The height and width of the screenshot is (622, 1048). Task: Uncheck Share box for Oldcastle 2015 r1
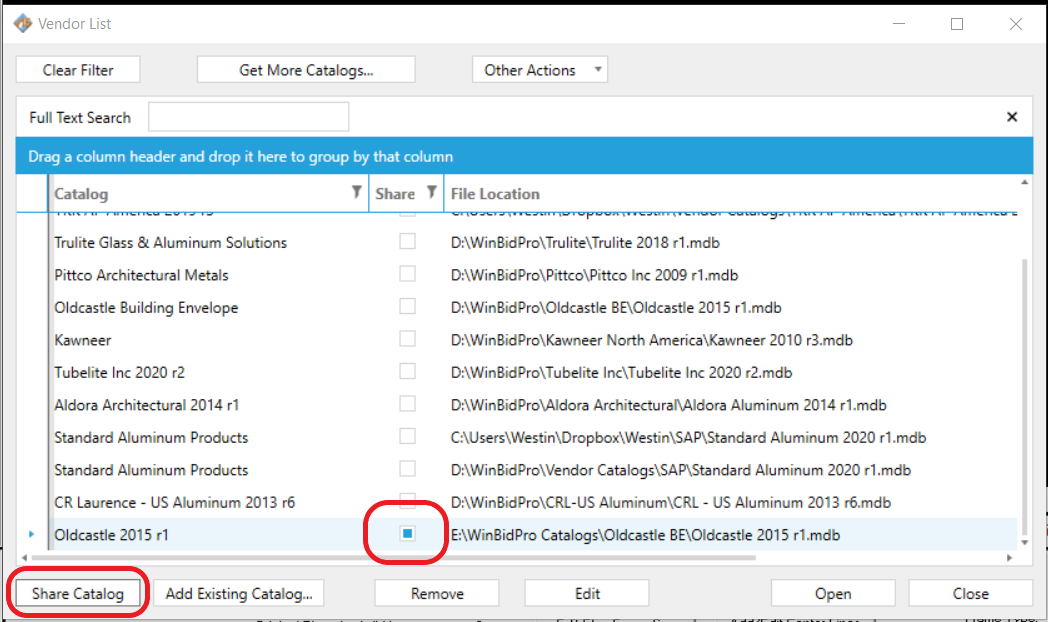click(407, 533)
